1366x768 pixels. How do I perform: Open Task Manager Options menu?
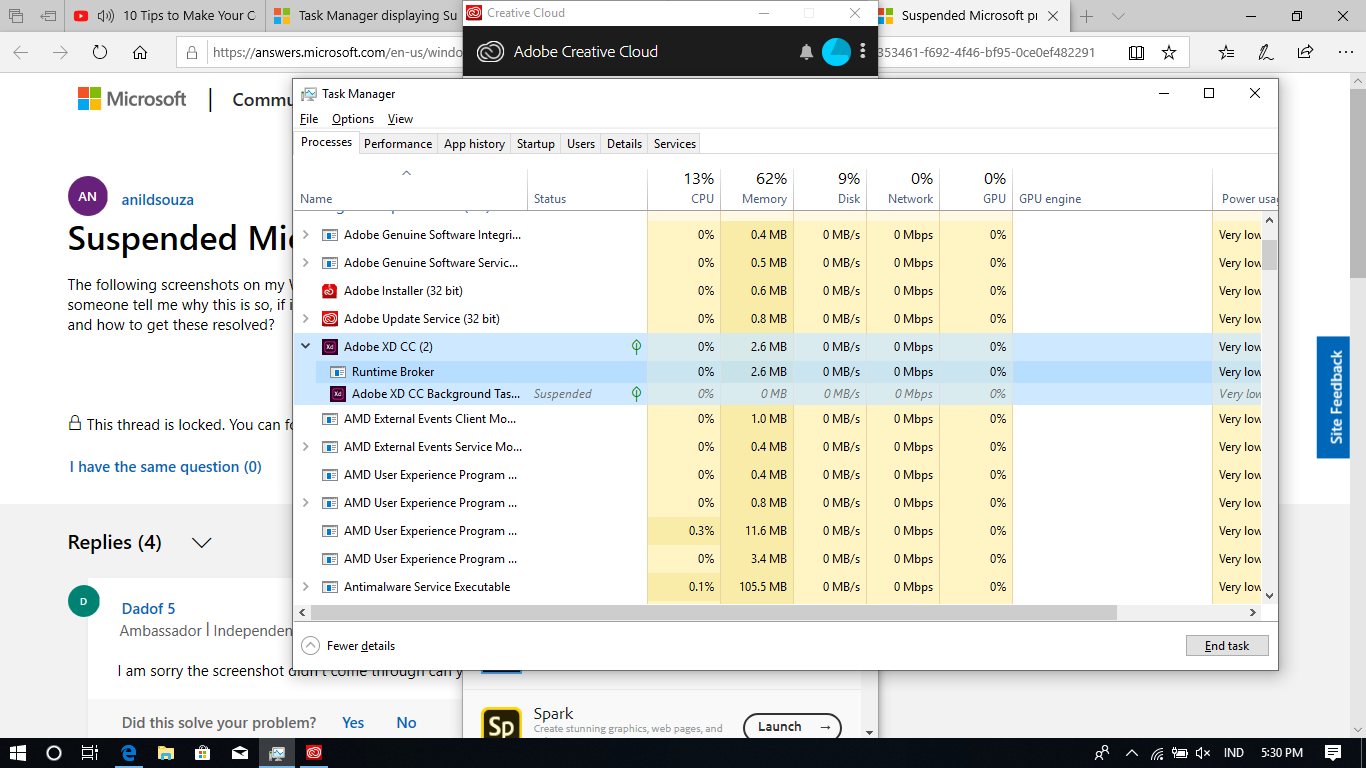[353, 119]
